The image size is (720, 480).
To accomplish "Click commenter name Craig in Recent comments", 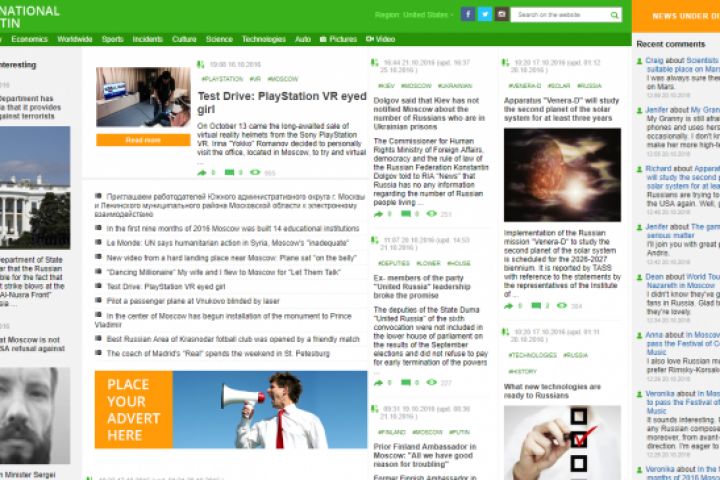I will point(654,60).
